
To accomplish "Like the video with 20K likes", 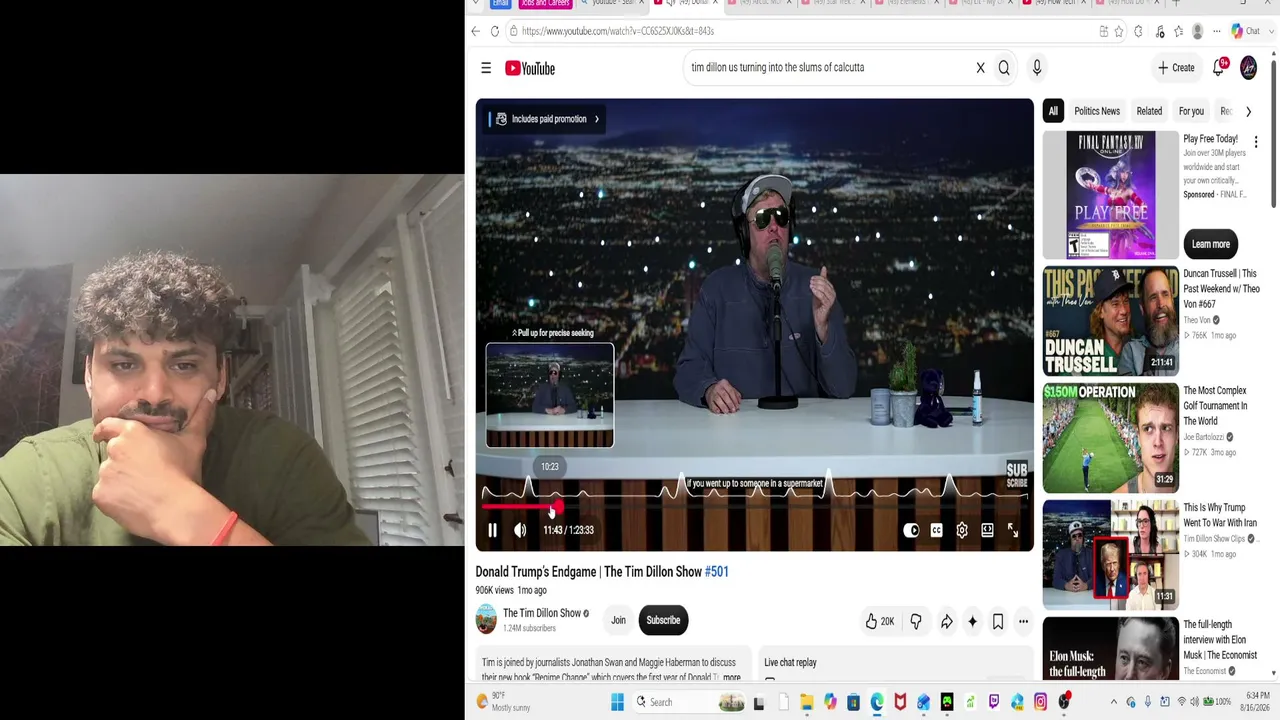I will click(x=880, y=621).
